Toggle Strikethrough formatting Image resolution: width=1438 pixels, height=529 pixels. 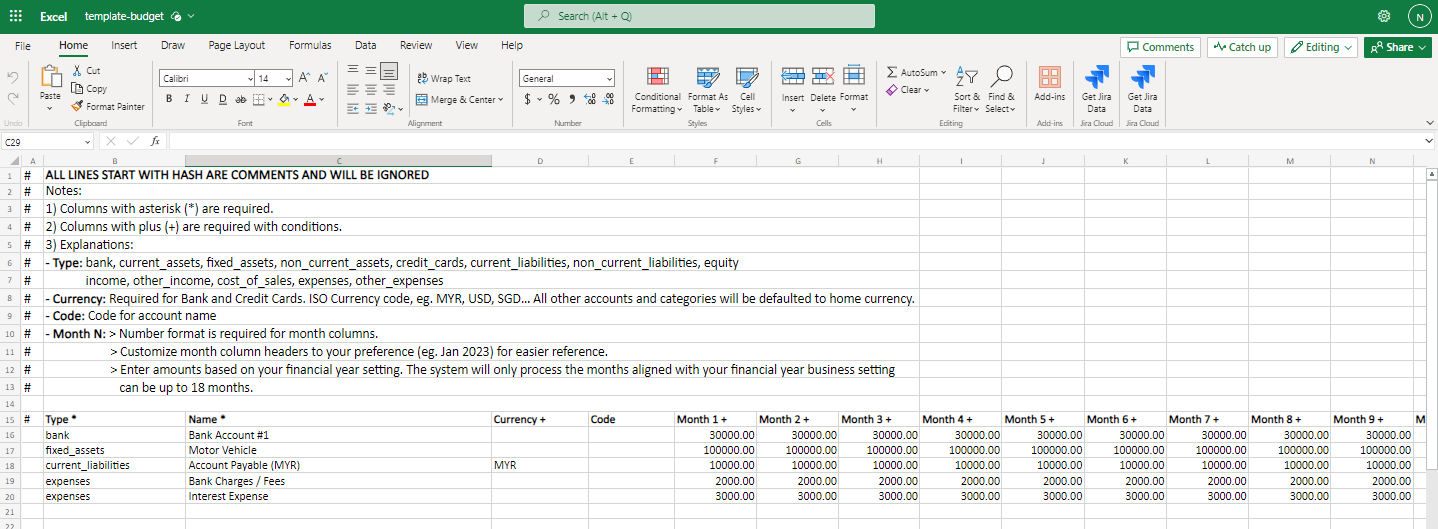[x=240, y=99]
